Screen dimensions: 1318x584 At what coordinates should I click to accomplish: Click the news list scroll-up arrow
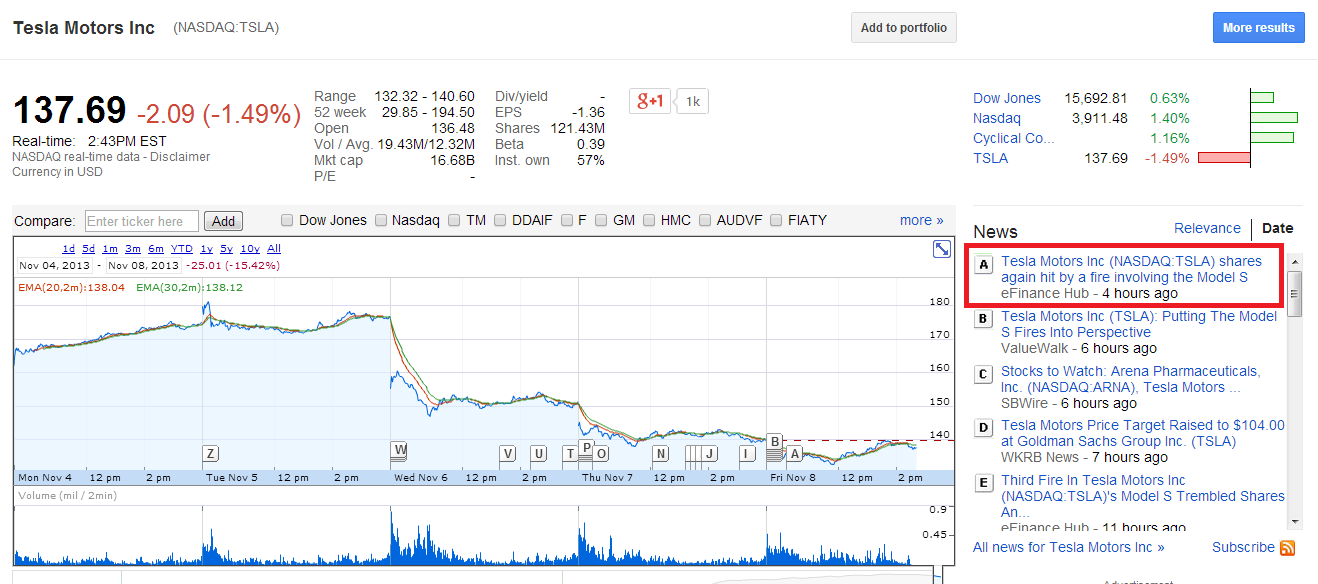click(x=1295, y=261)
